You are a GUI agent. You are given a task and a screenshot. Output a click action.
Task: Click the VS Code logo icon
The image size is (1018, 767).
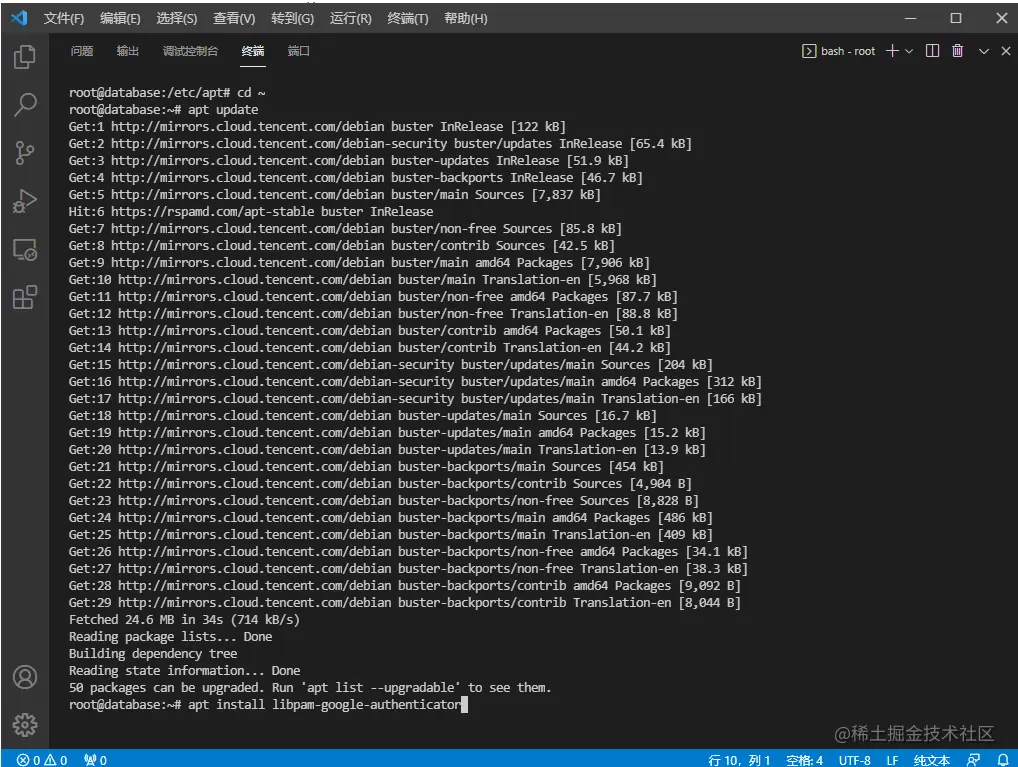point(19,18)
